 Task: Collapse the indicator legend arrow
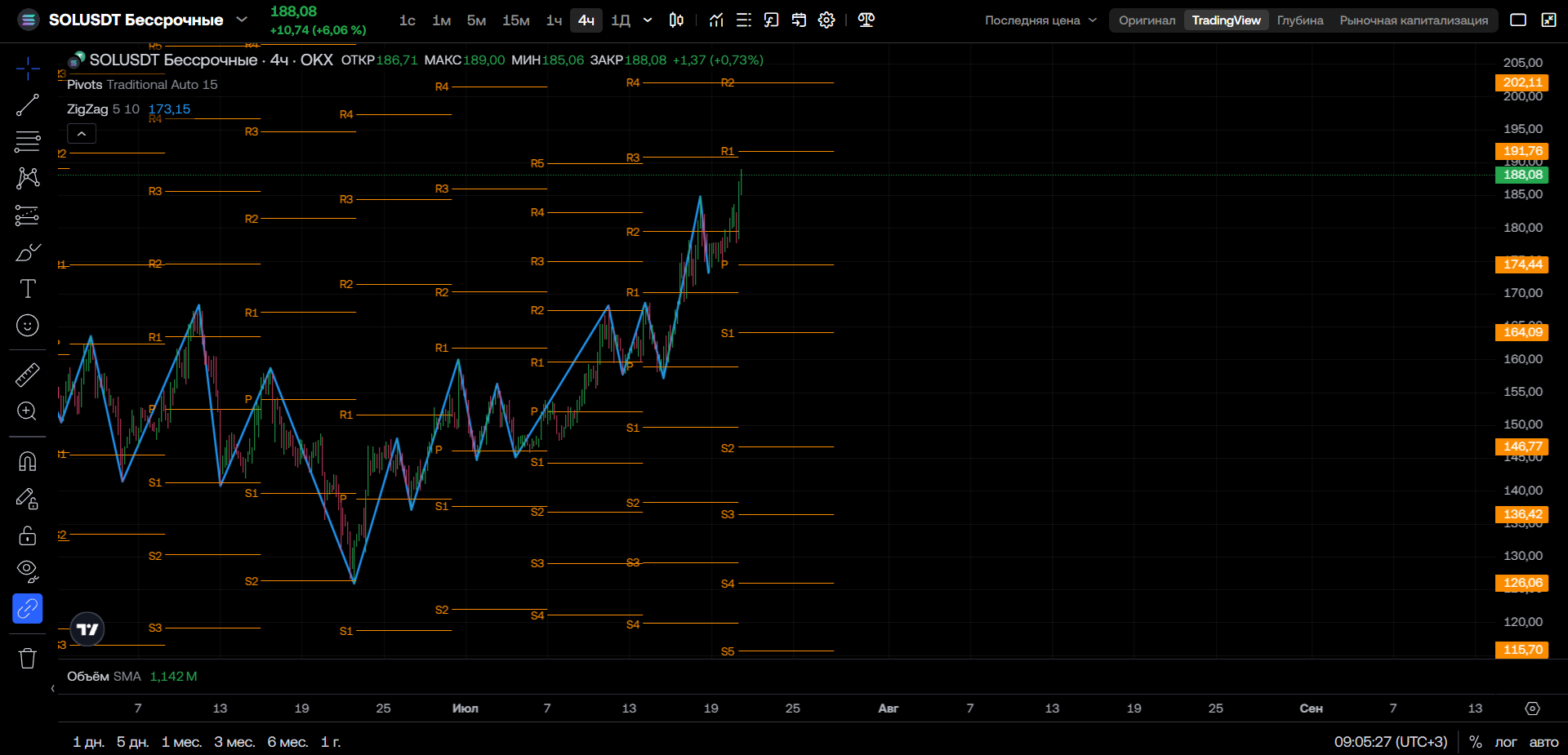point(82,134)
